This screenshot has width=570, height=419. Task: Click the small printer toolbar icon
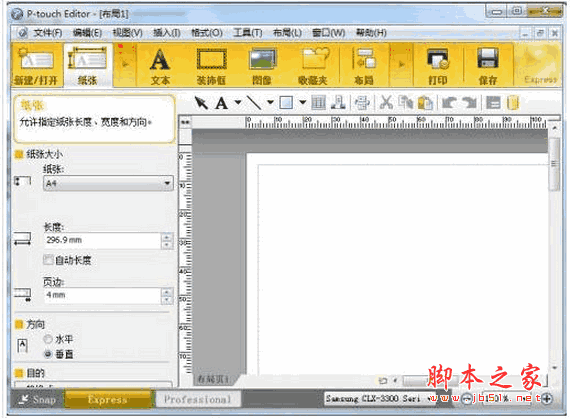point(362,103)
